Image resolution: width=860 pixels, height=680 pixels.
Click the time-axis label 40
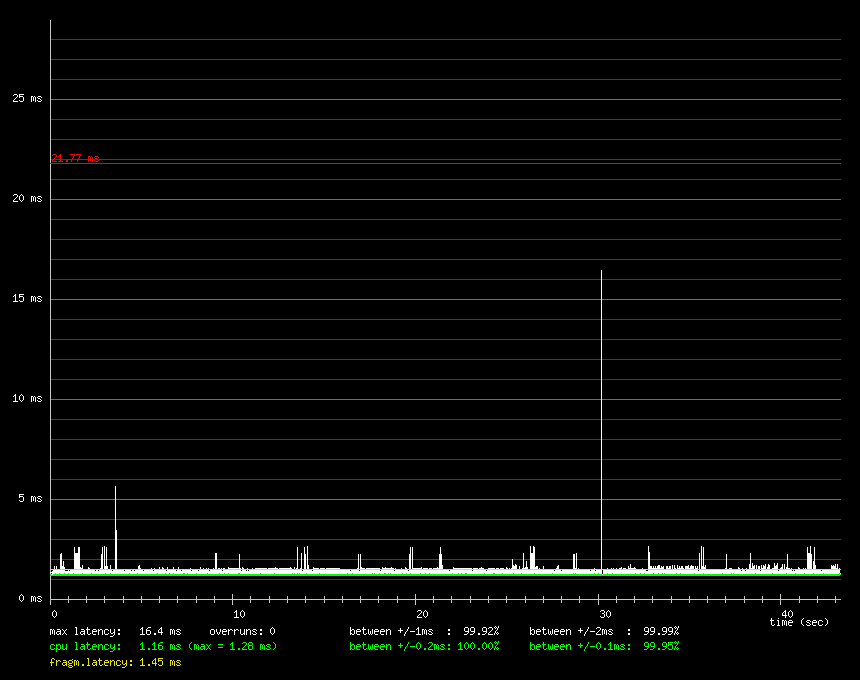(x=787, y=614)
